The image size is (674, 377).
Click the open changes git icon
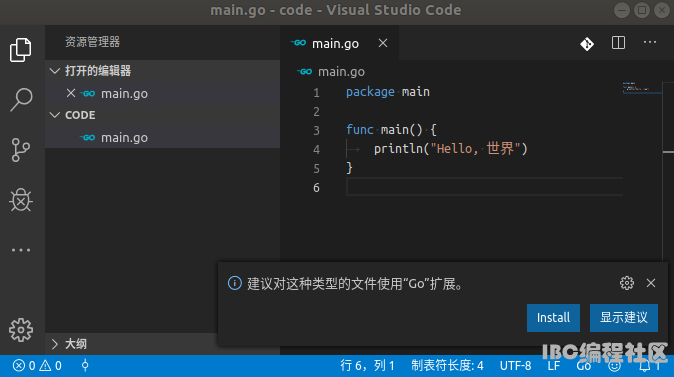pyautogui.click(x=587, y=43)
